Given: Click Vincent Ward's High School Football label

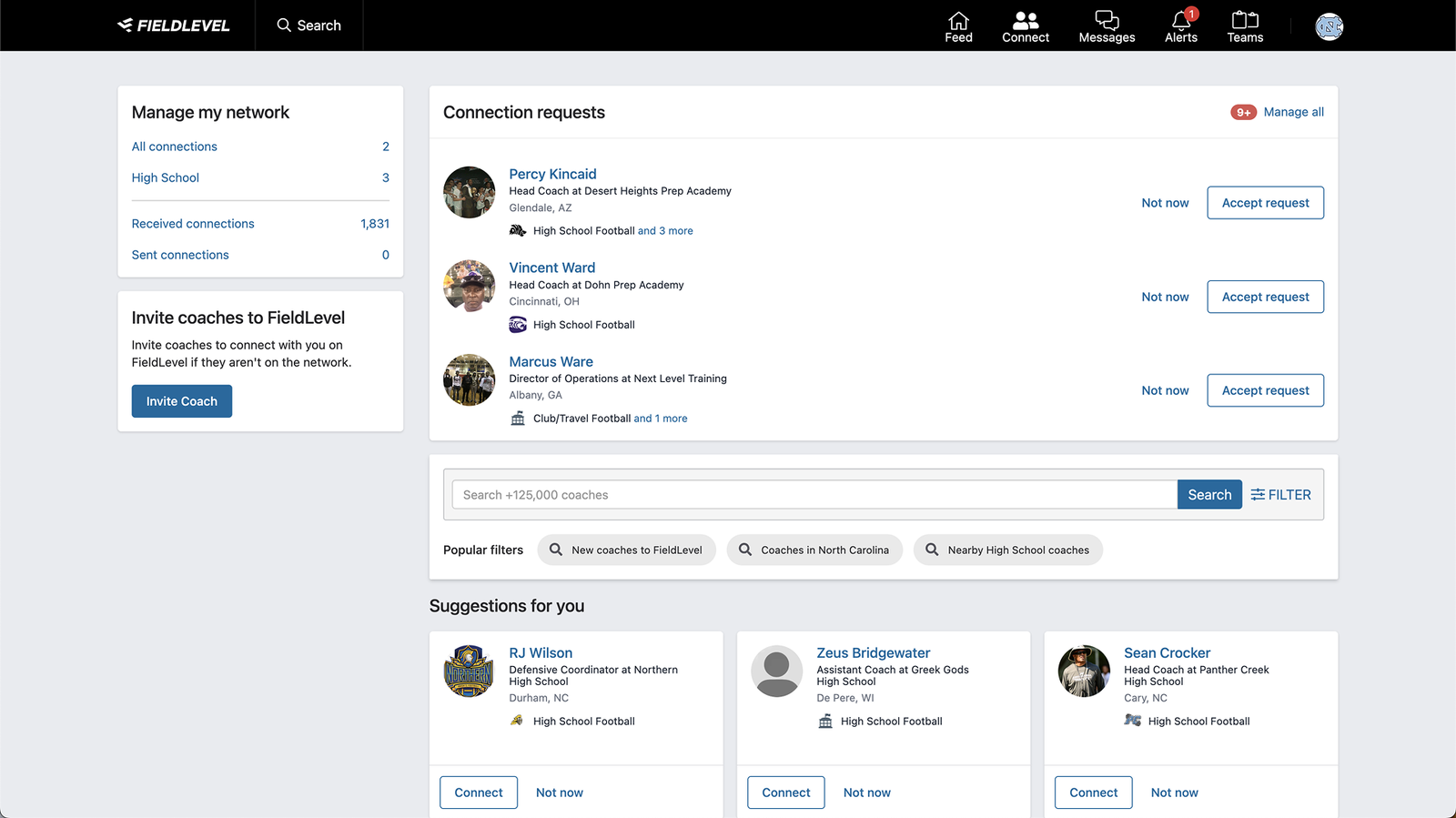Looking at the screenshot, I should 584,325.
